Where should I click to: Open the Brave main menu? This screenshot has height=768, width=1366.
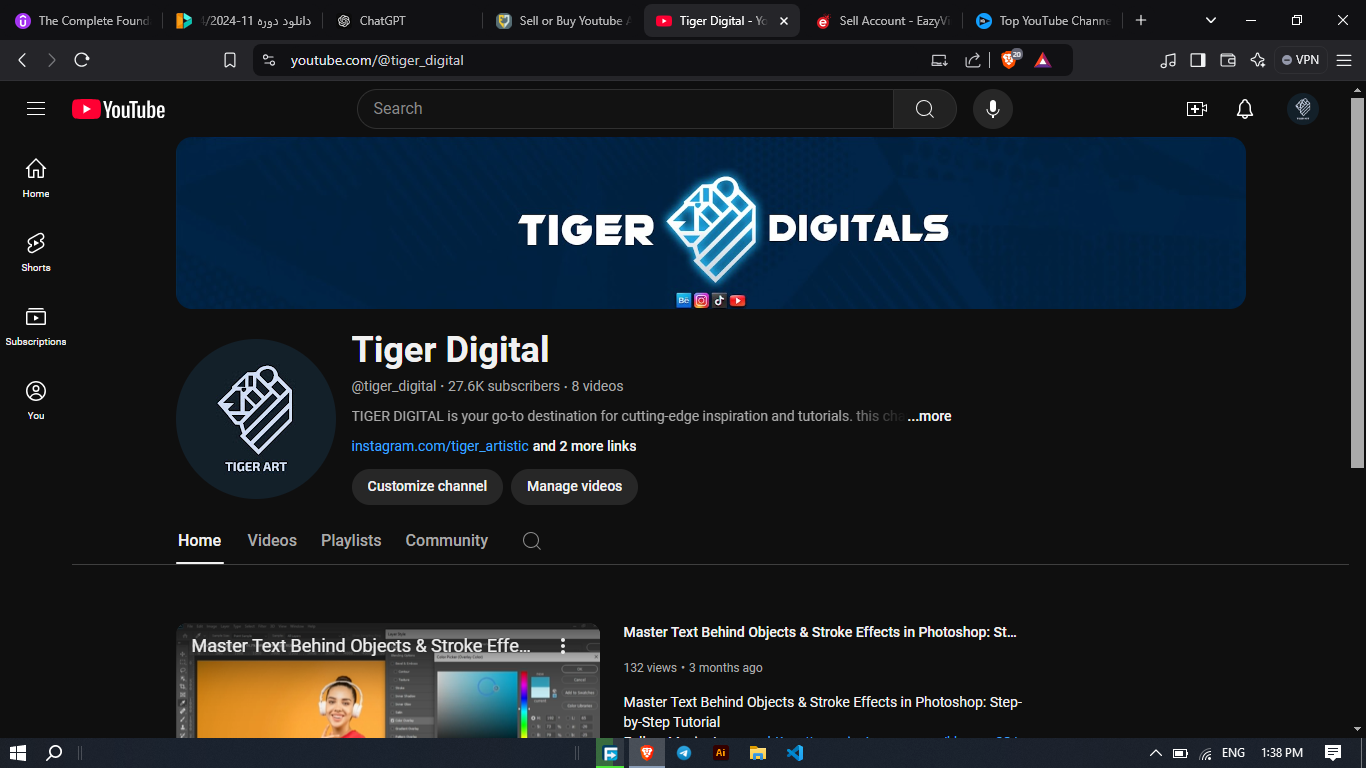pyautogui.click(x=1343, y=60)
